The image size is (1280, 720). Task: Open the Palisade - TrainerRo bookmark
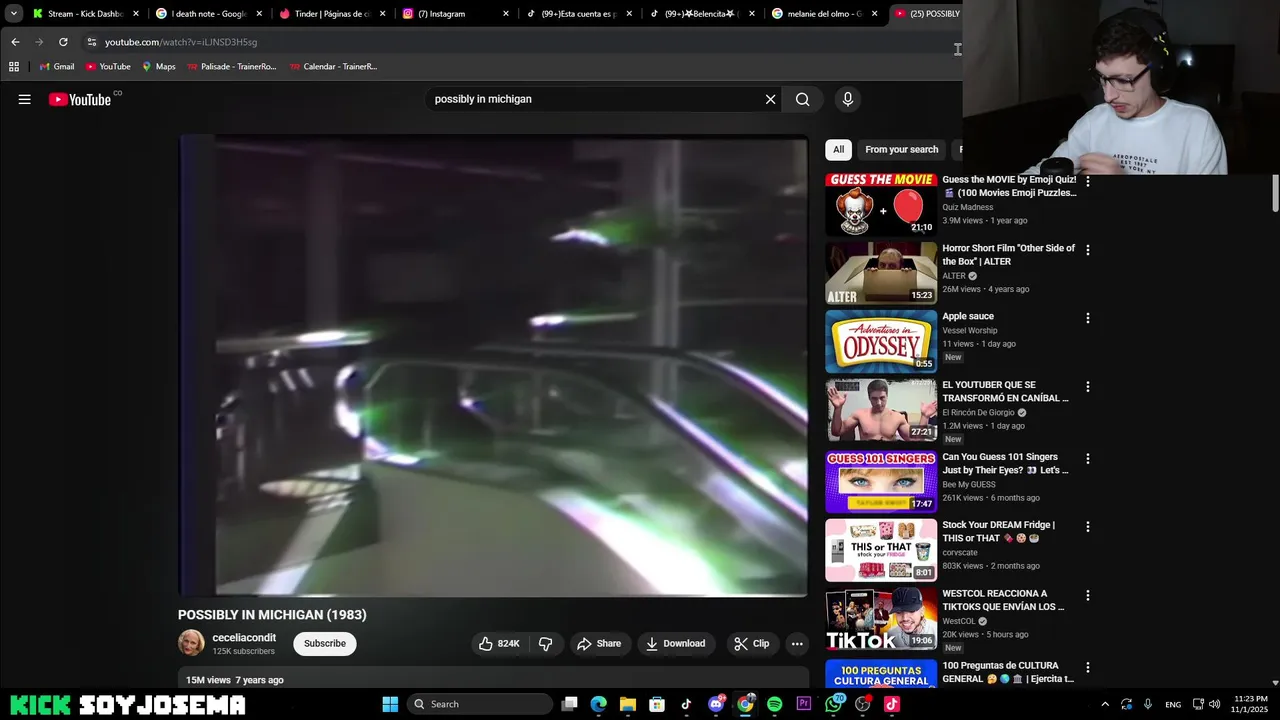coord(231,67)
